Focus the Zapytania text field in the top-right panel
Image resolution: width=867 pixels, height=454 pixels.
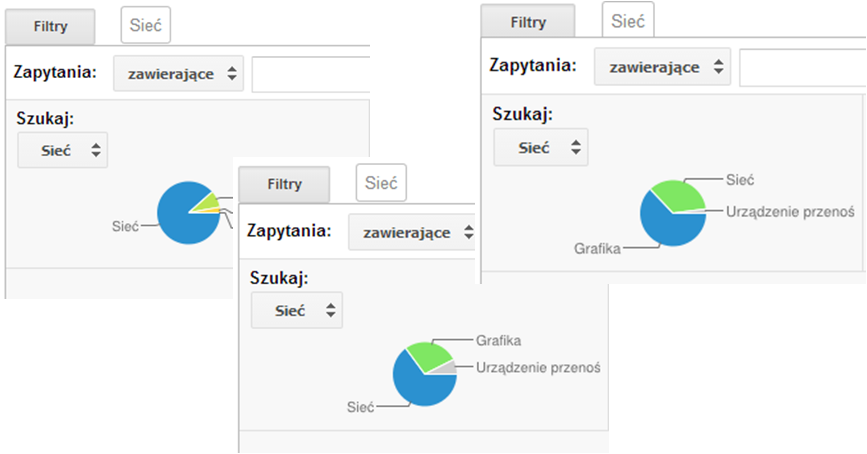[x=800, y=67]
